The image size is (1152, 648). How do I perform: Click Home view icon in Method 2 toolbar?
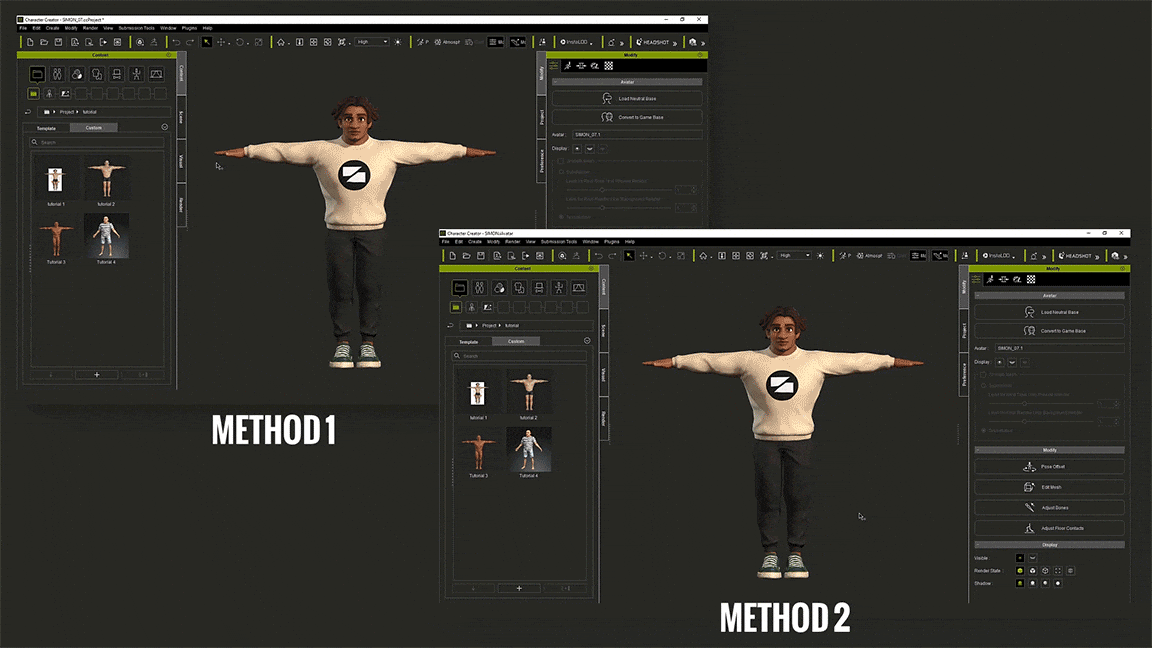coord(703,256)
